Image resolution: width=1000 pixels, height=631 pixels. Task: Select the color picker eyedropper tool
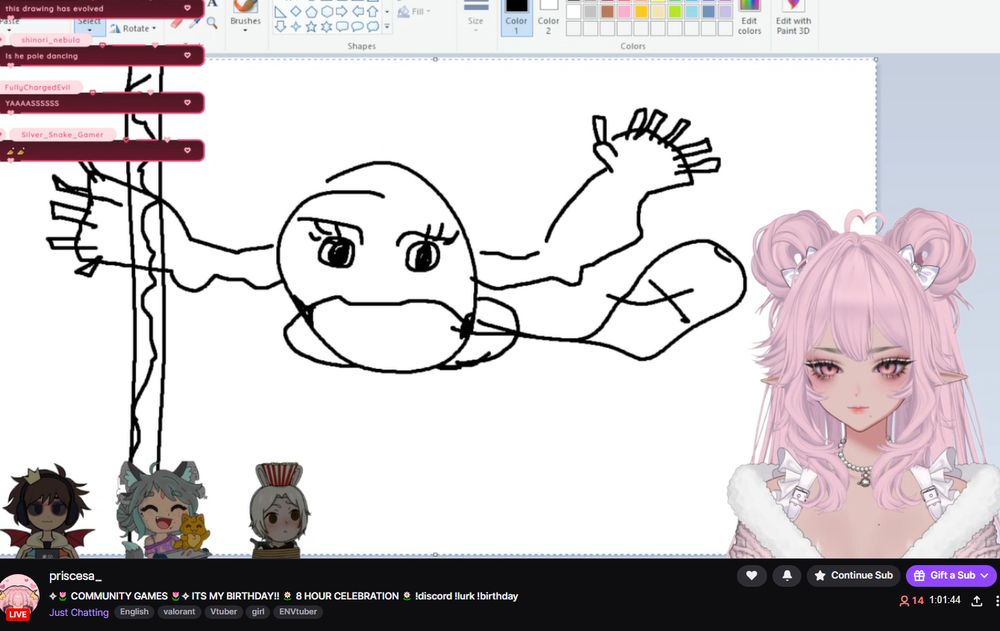click(195, 23)
